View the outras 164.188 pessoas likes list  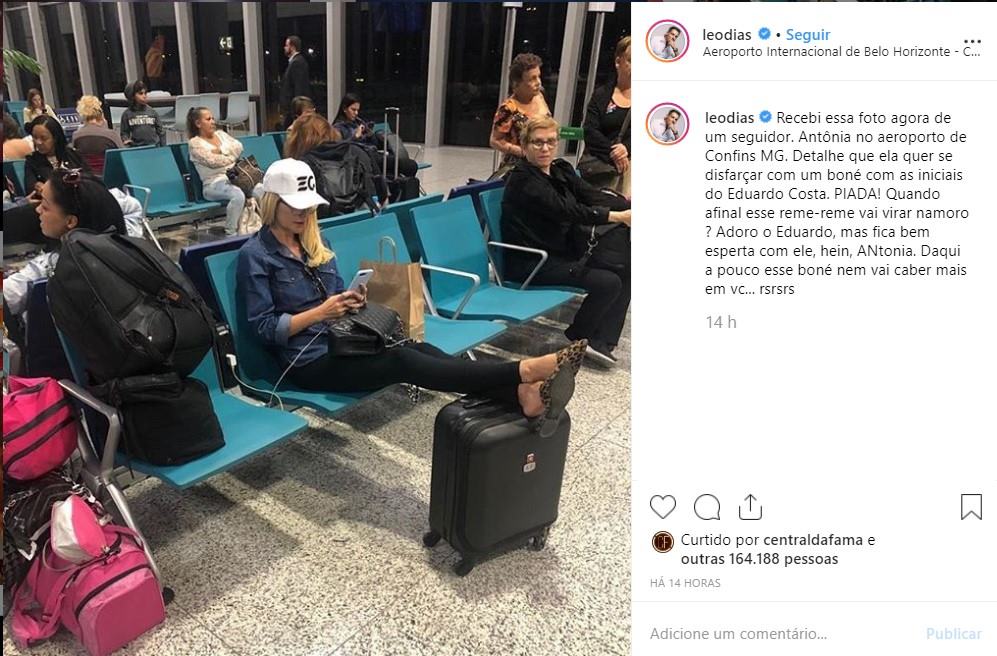tap(759, 559)
